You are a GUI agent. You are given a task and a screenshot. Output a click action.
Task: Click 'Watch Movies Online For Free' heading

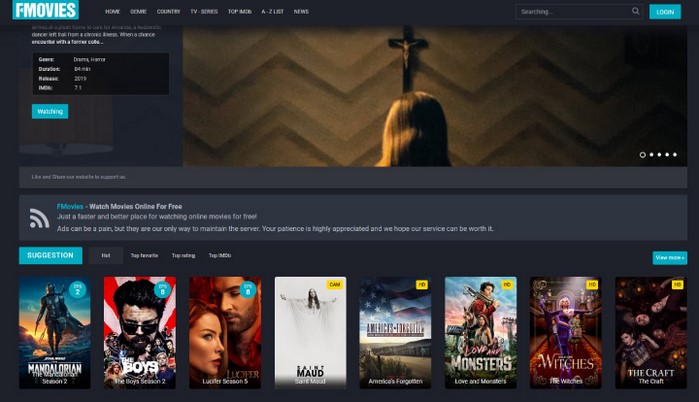(136, 206)
